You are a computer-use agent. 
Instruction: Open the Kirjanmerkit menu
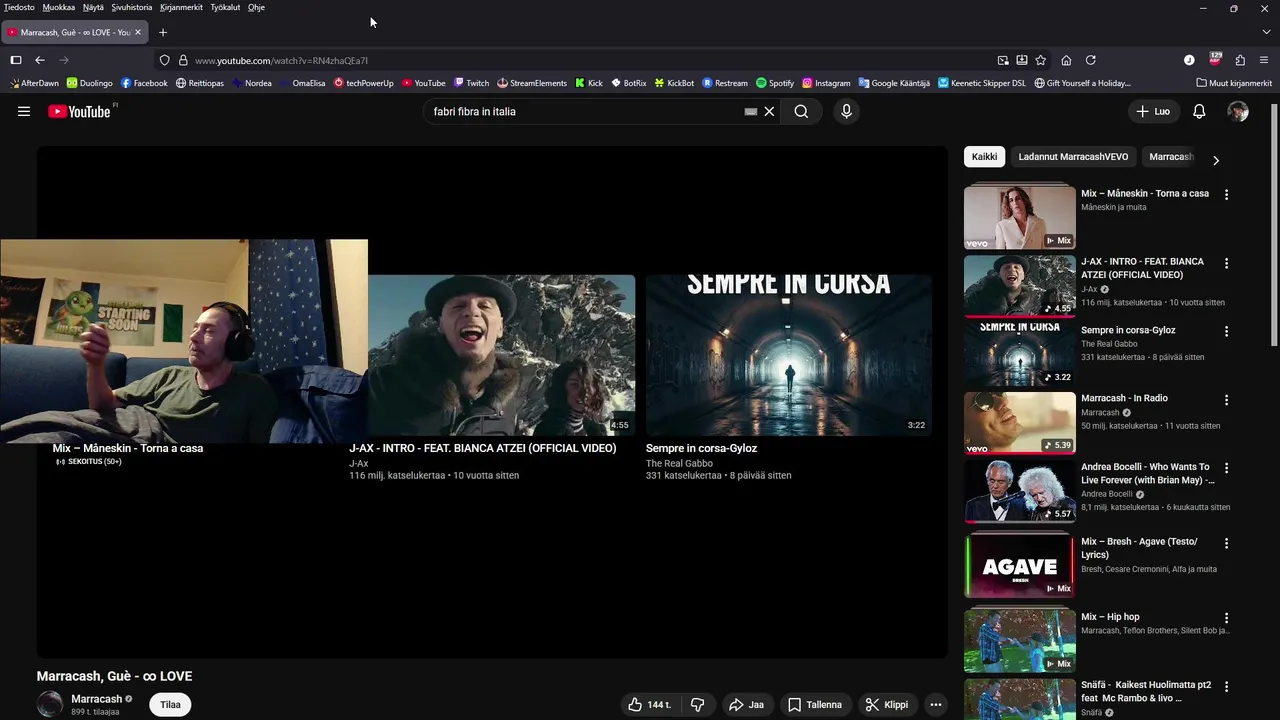[181, 7]
